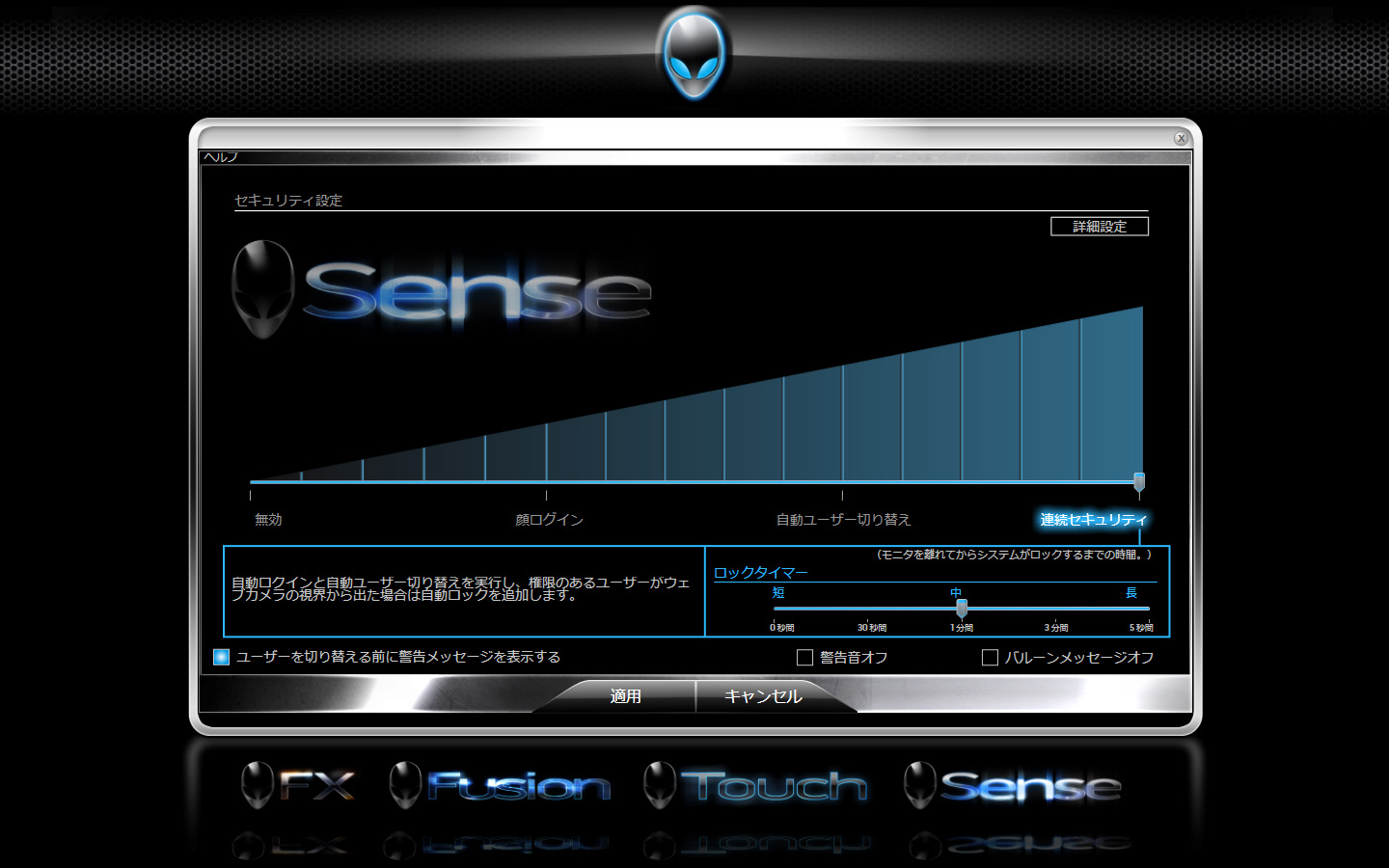Click the ロックタイマー heading

click(760, 573)
